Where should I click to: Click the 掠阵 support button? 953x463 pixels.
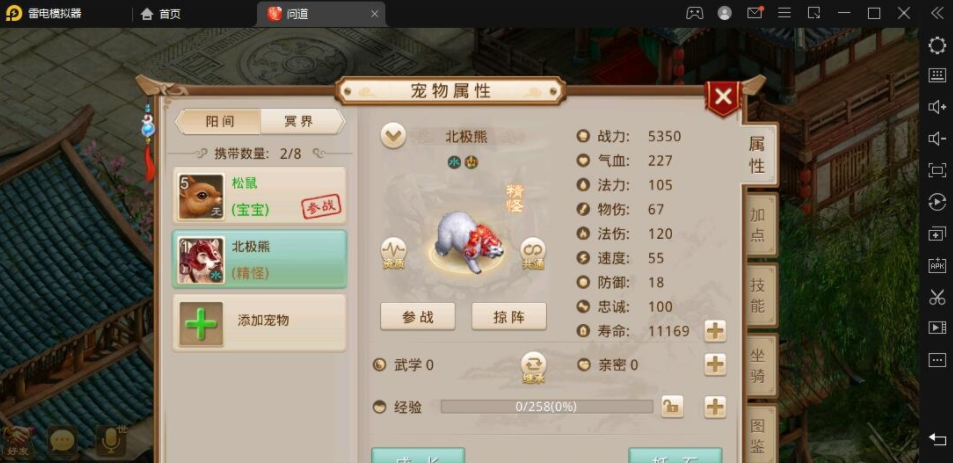tap(509, 317)
